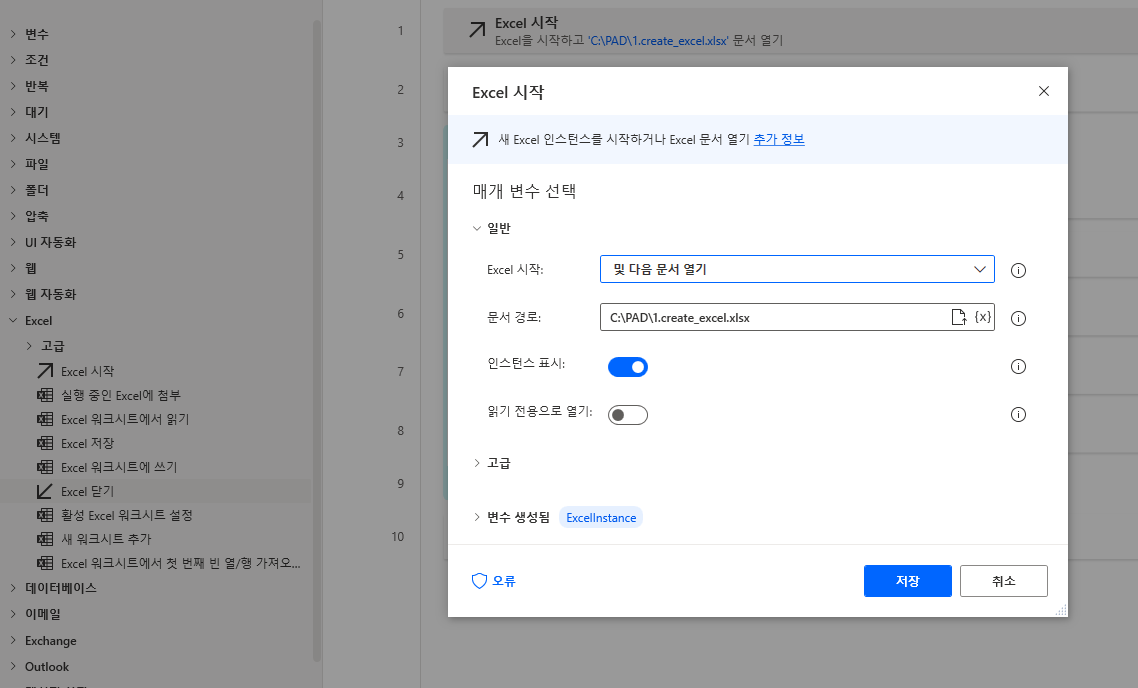Disable the 인스턴스 표시 toggle

628,366
